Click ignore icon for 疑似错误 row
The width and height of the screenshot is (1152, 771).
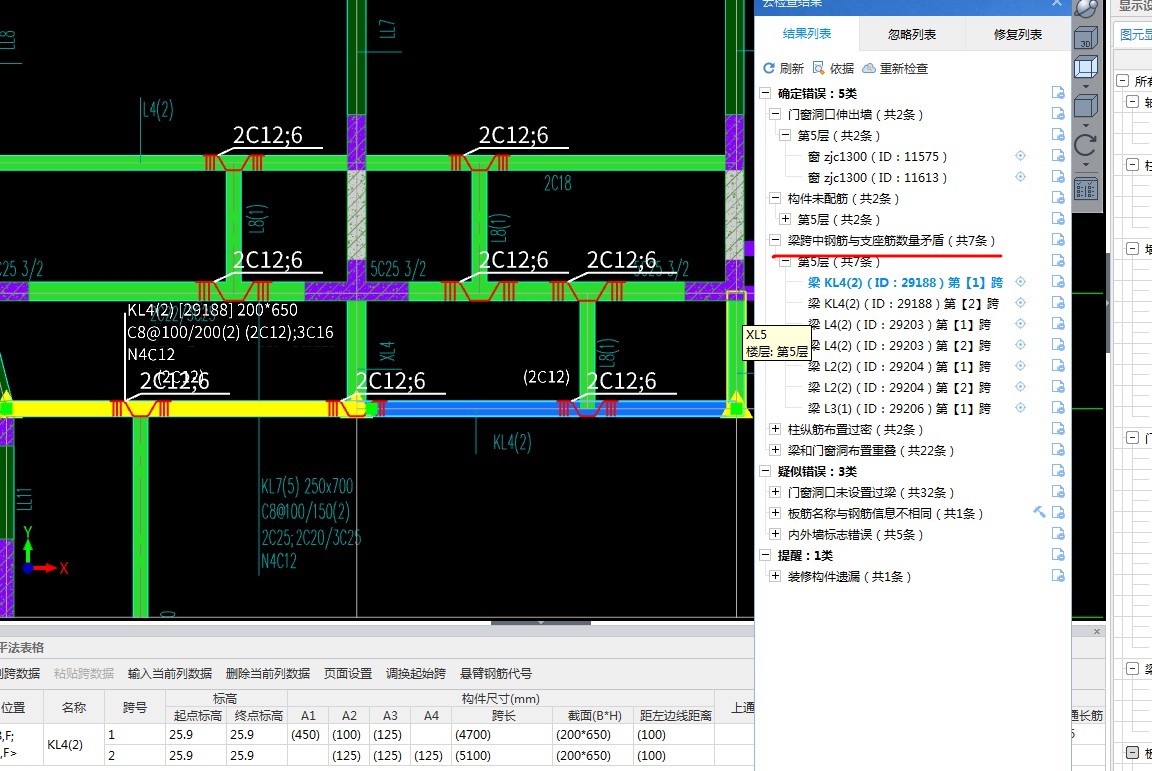click(x=1058, y=470)
